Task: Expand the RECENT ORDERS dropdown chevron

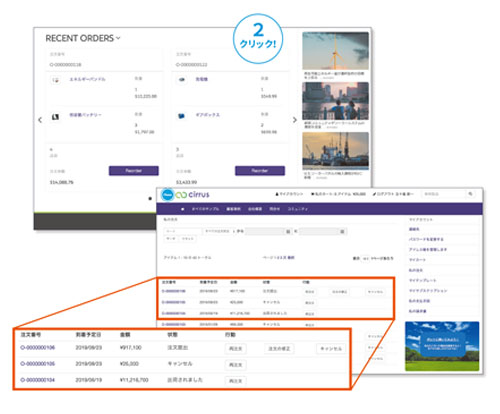Action: [x=118, y=38]
